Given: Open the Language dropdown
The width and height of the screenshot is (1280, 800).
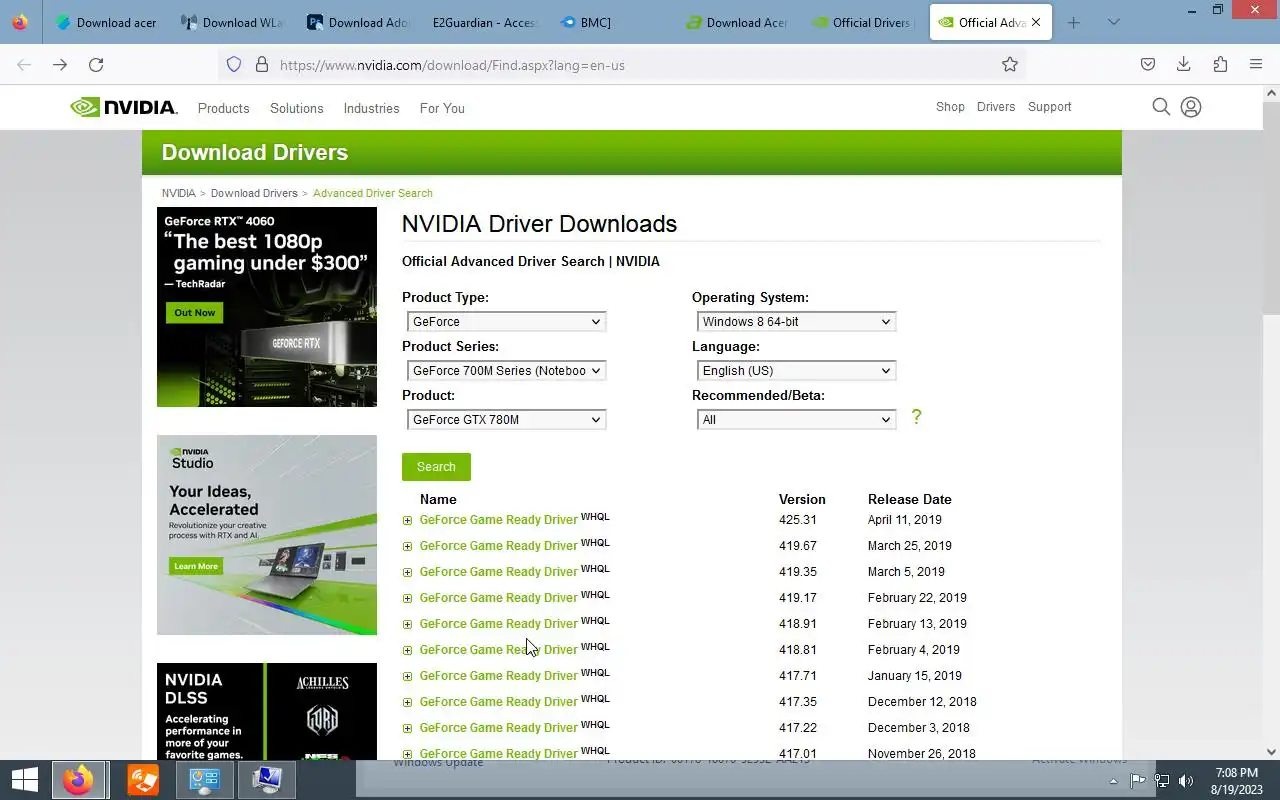Looking at the screenshot, I should pos(796,370).
